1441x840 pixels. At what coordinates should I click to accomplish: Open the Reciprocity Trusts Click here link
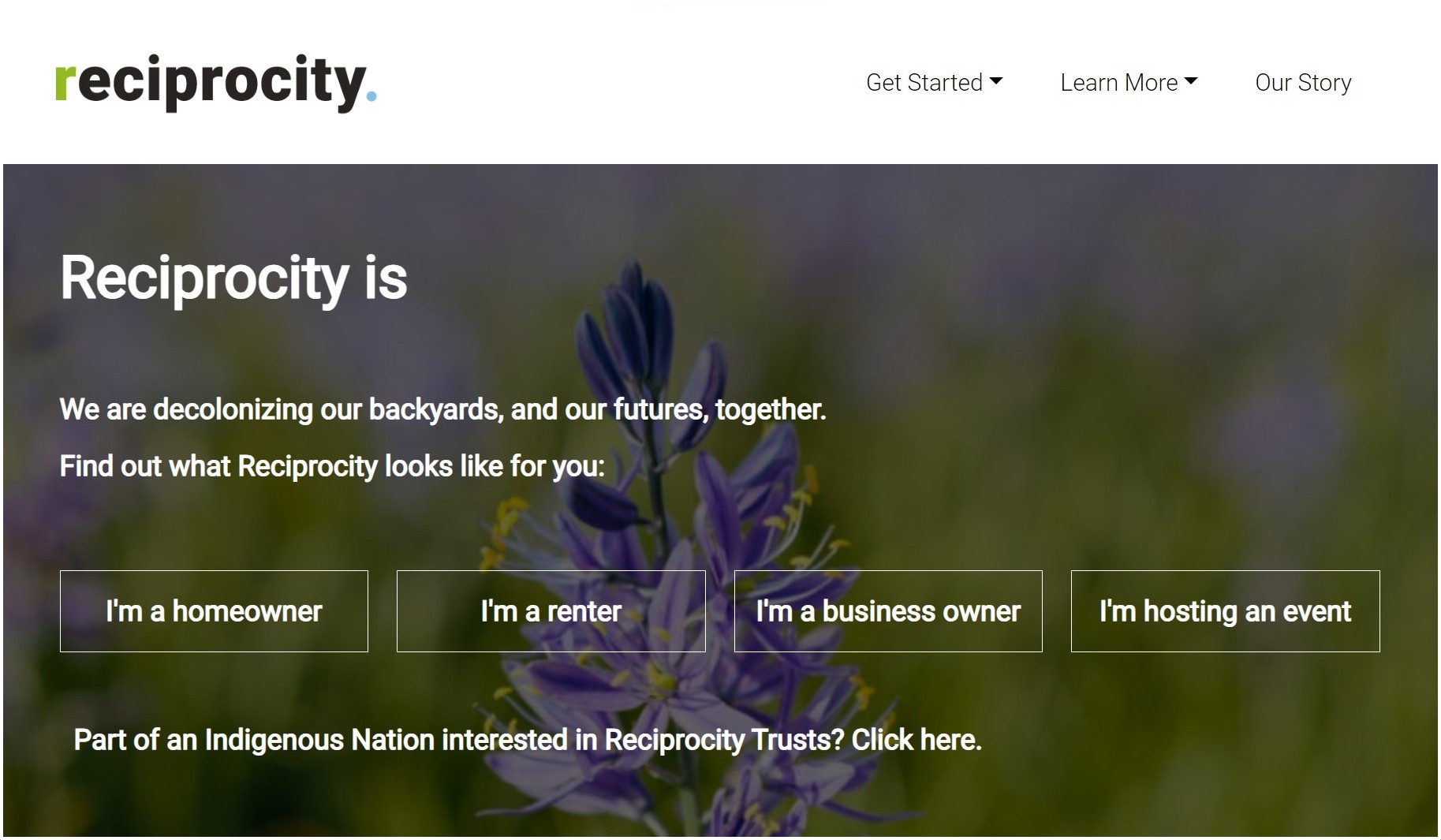click(915, 741)
